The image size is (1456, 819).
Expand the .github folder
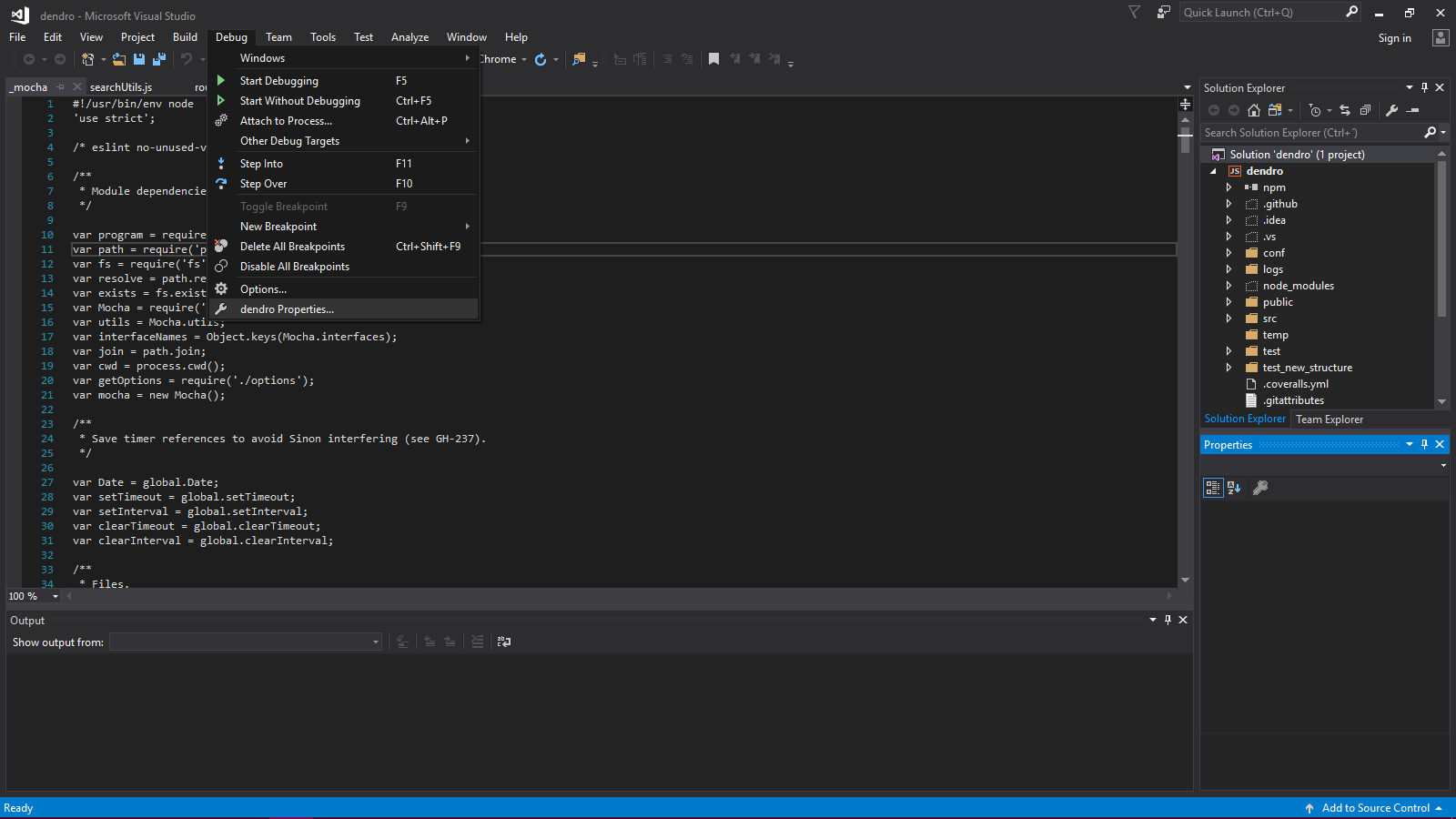coord(1228,204)
